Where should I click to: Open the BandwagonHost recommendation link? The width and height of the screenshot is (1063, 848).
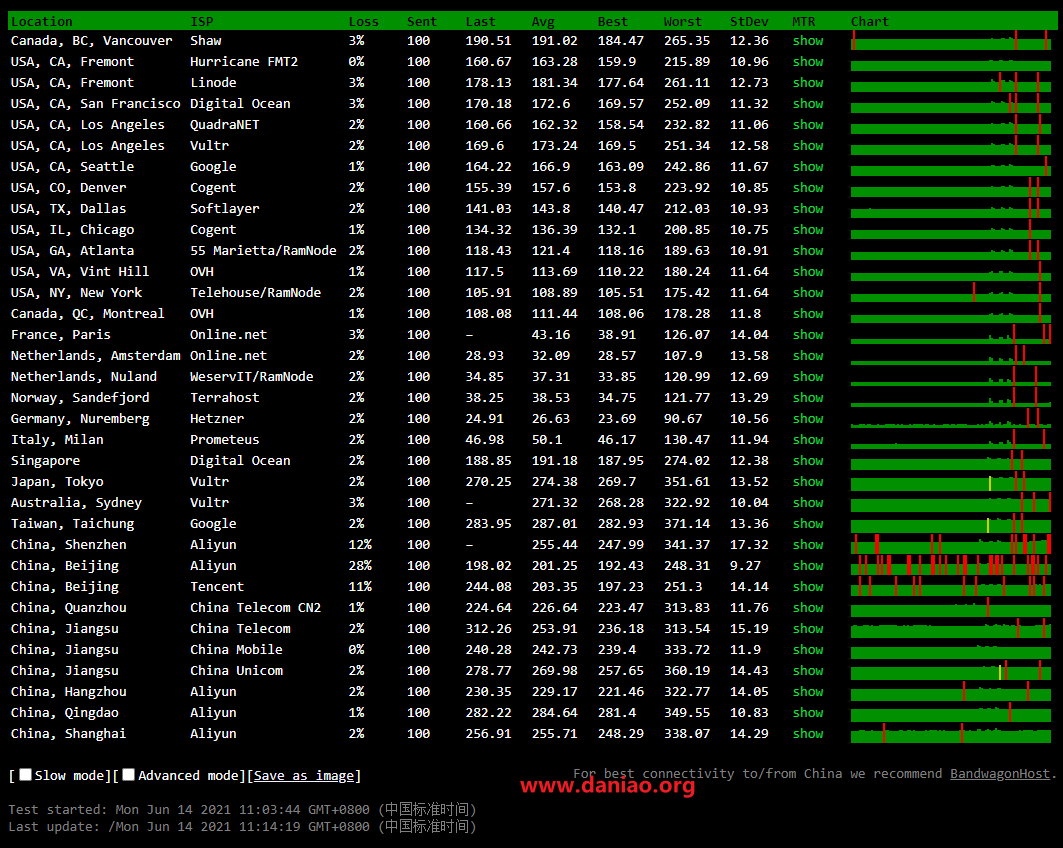click(999, 773)
